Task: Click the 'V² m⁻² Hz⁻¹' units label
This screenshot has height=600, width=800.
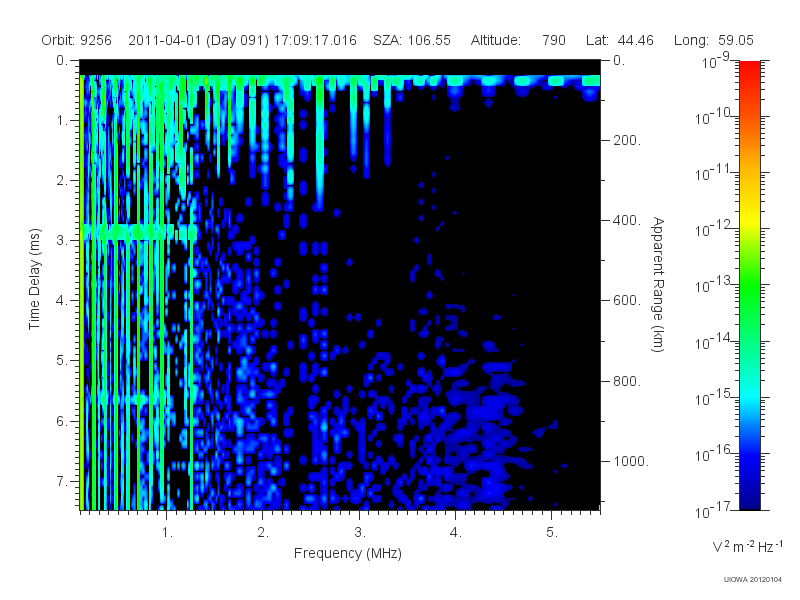Action: 747,546
